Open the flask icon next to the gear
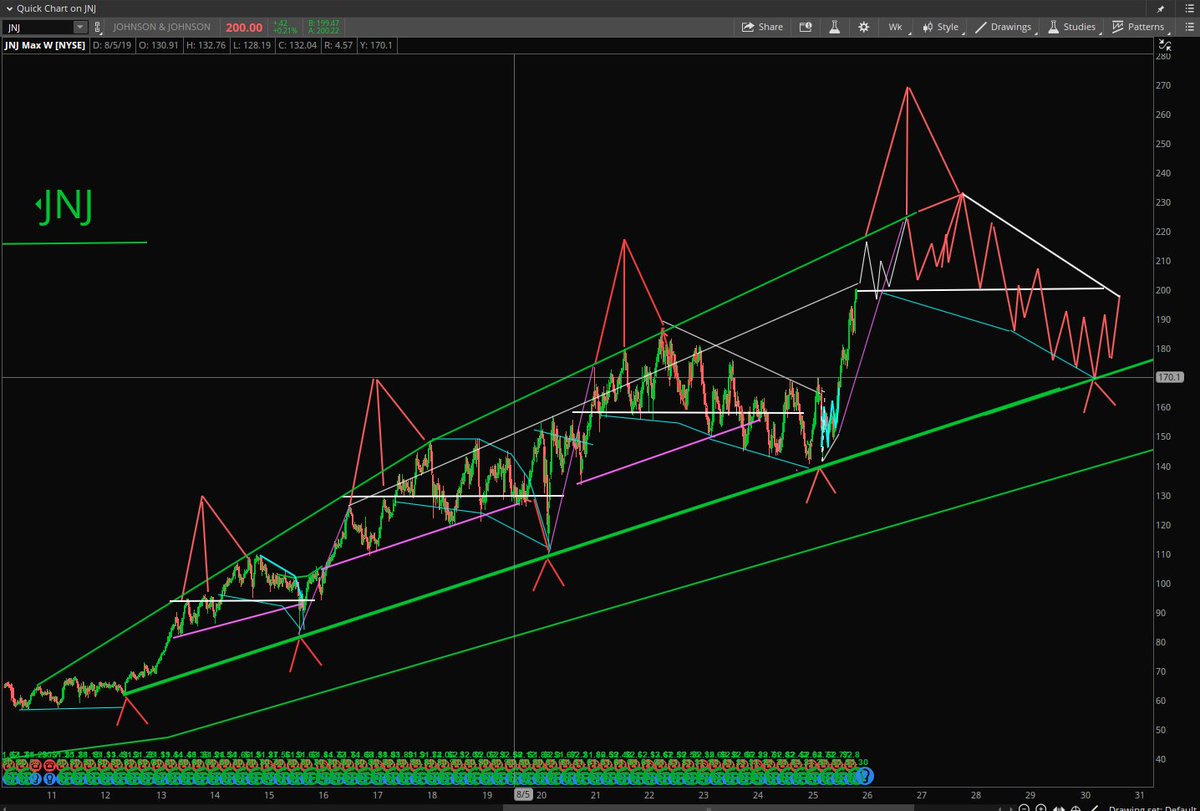Viewport: 1200px width, 811px height. point(836,27)
